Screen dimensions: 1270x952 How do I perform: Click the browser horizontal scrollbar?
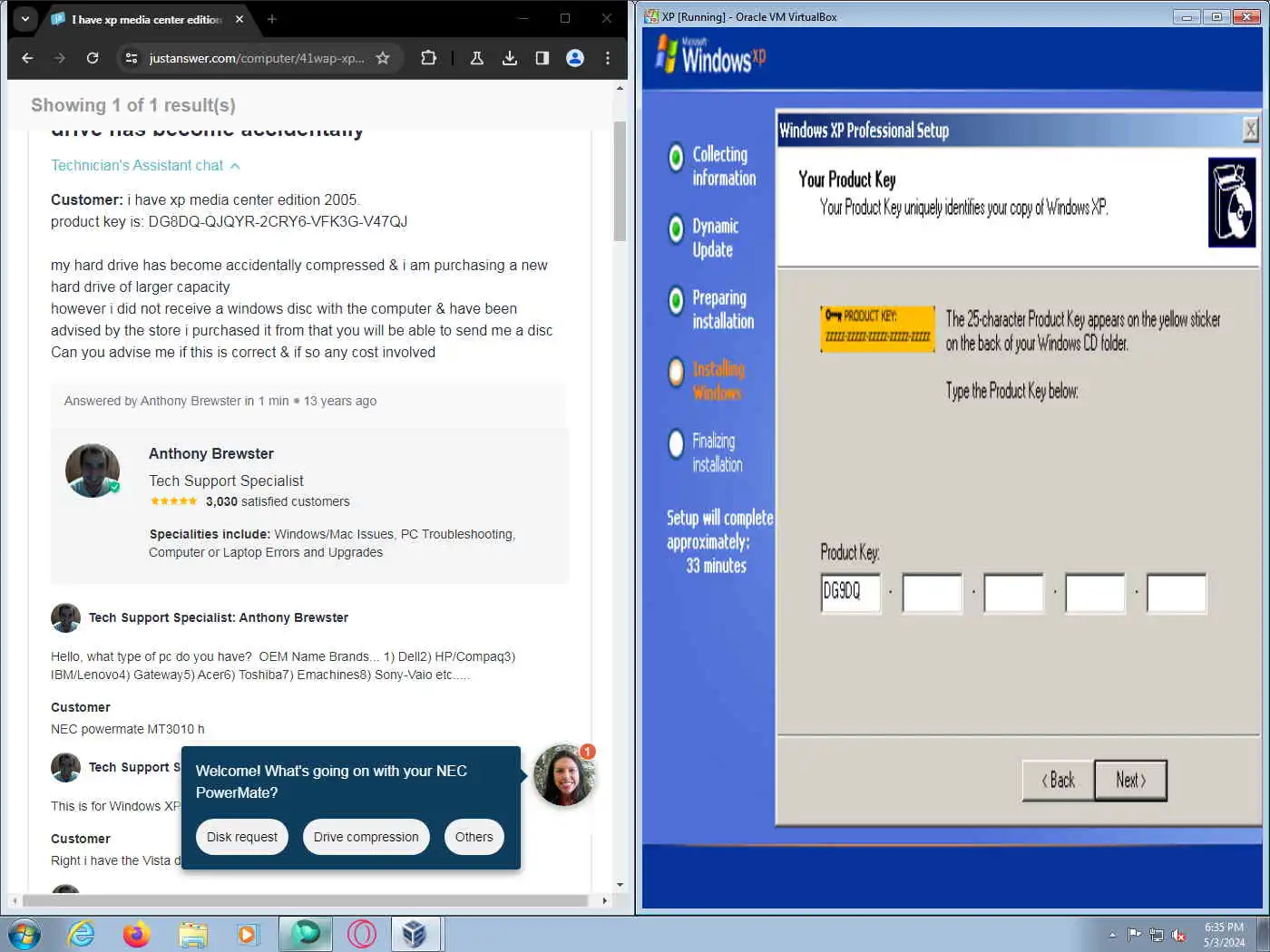tap(305, 900)
